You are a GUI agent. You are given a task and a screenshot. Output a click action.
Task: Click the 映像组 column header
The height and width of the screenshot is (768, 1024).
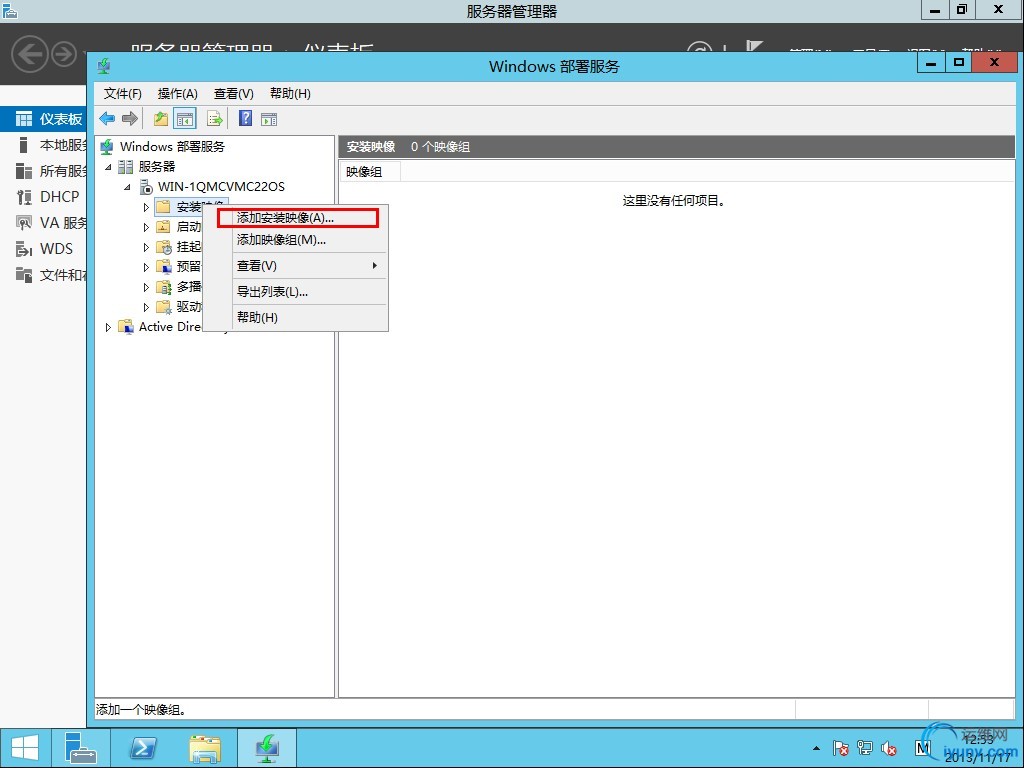370,172
